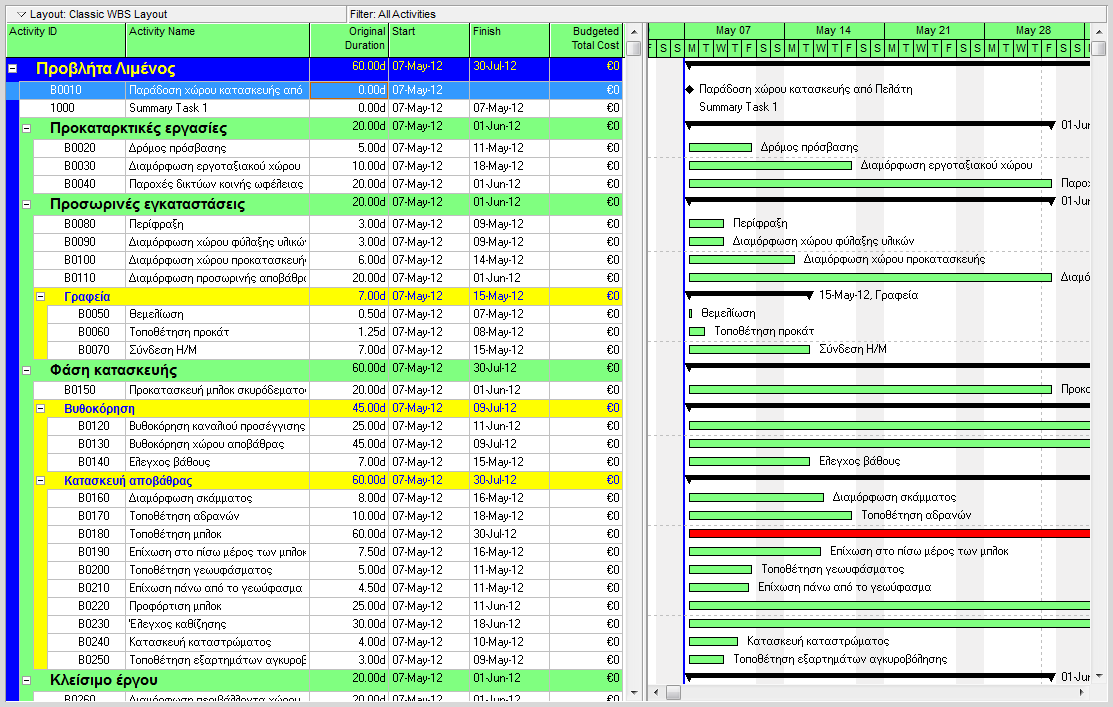Screen dimensions: 1113x707
Task: Collapse the Φάση κατασκευής group
Action: point(26,371)
